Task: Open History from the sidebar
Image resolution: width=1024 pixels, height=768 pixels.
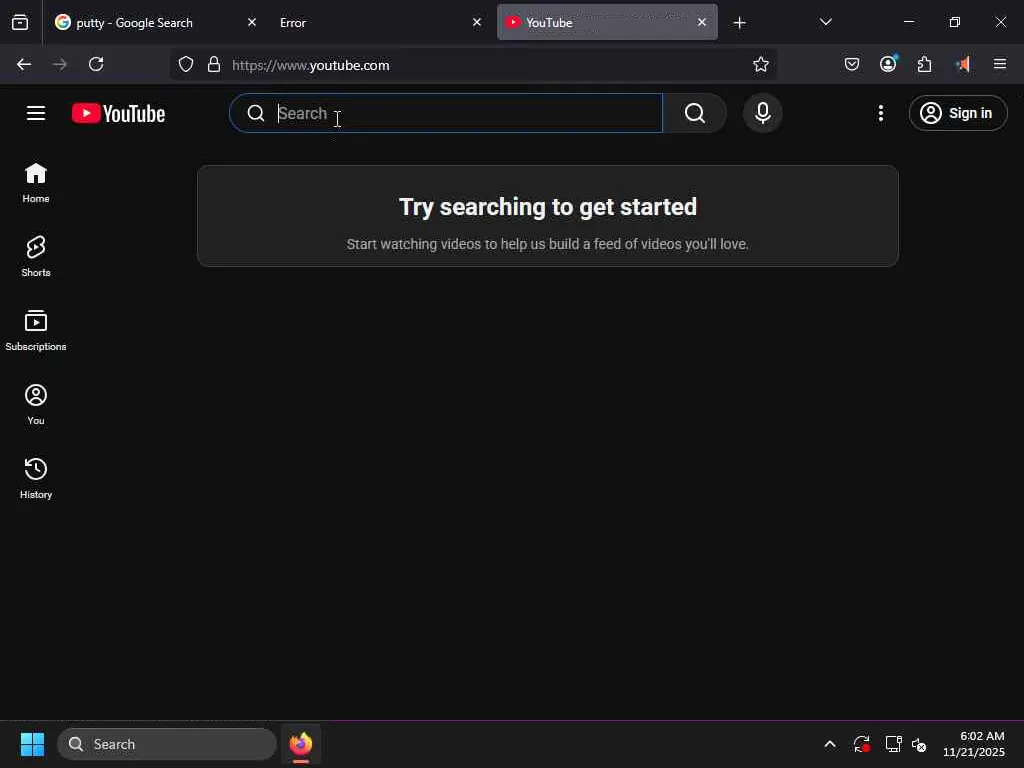Action: (x=36, y=478)
